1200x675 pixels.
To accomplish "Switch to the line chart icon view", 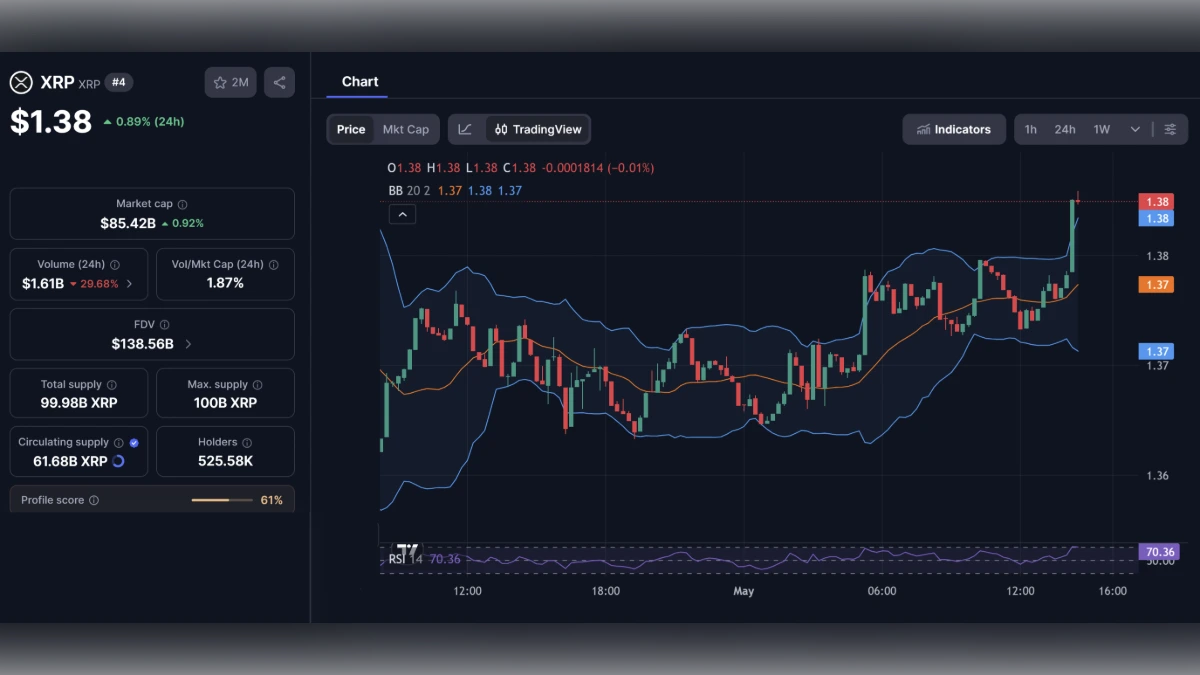I will 465,129.
